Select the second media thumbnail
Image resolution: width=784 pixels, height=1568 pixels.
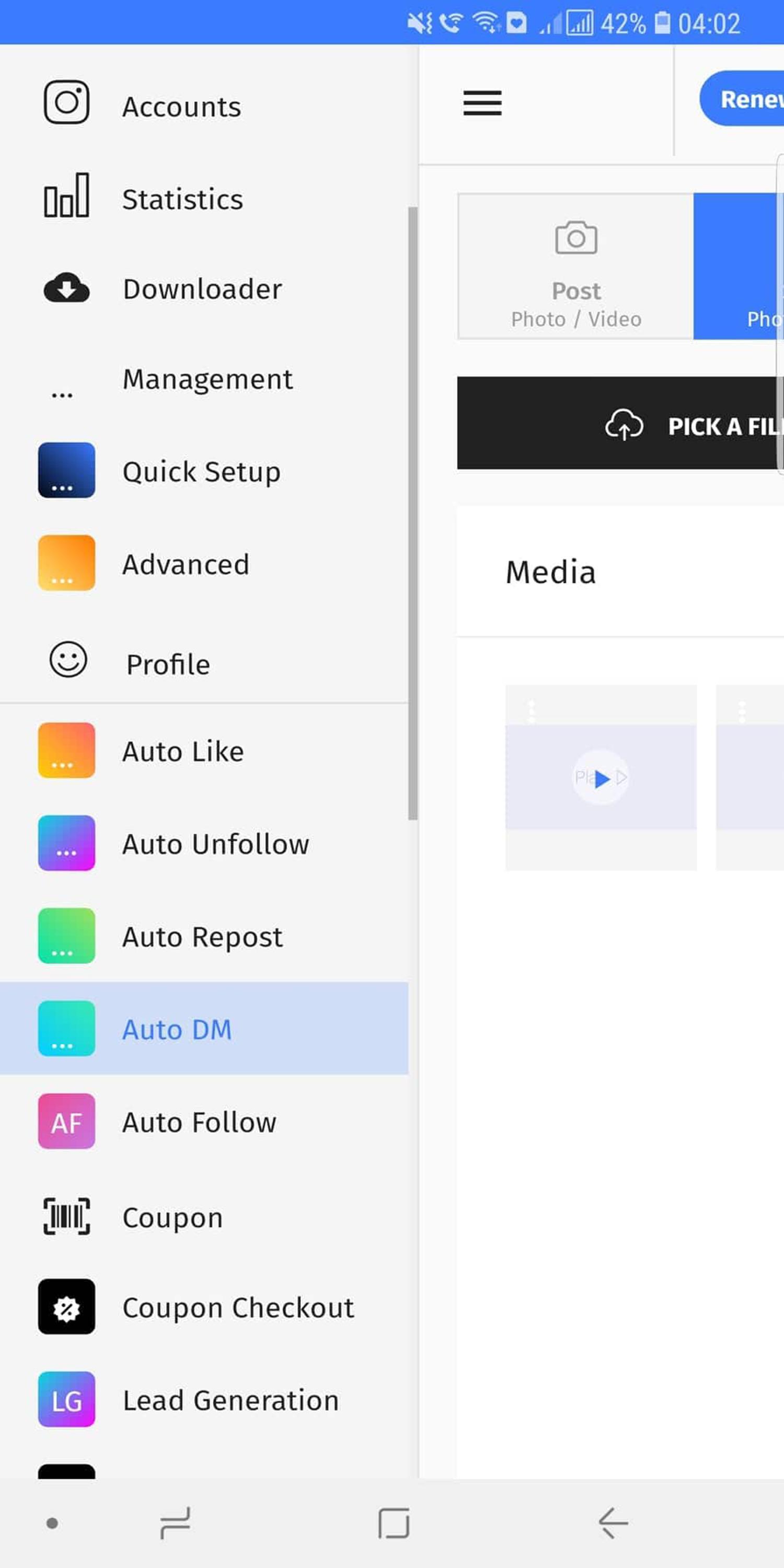tap(750, 777)
